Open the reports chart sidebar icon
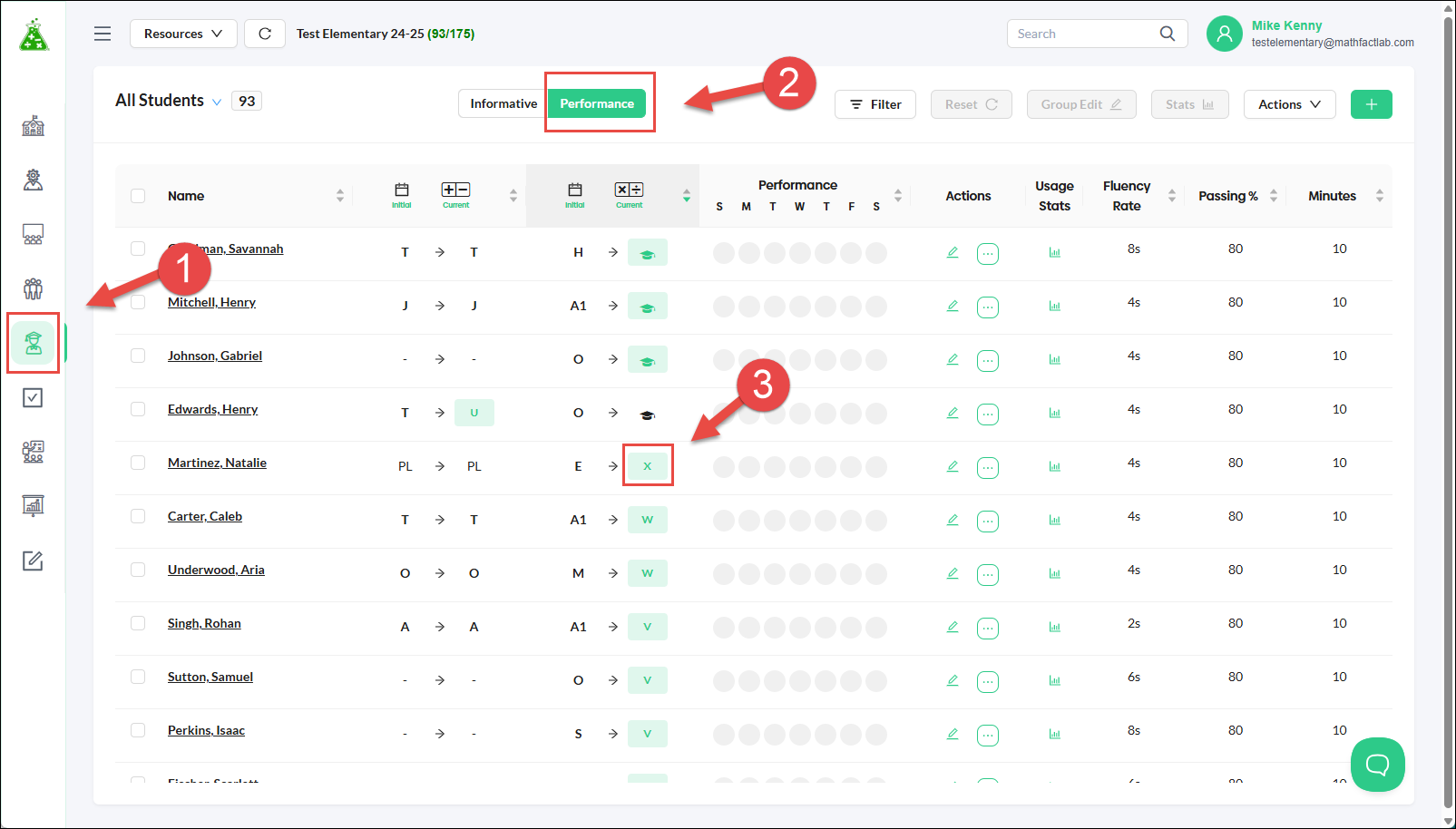This screenshot has height=829, width=1456. (33, 505)
